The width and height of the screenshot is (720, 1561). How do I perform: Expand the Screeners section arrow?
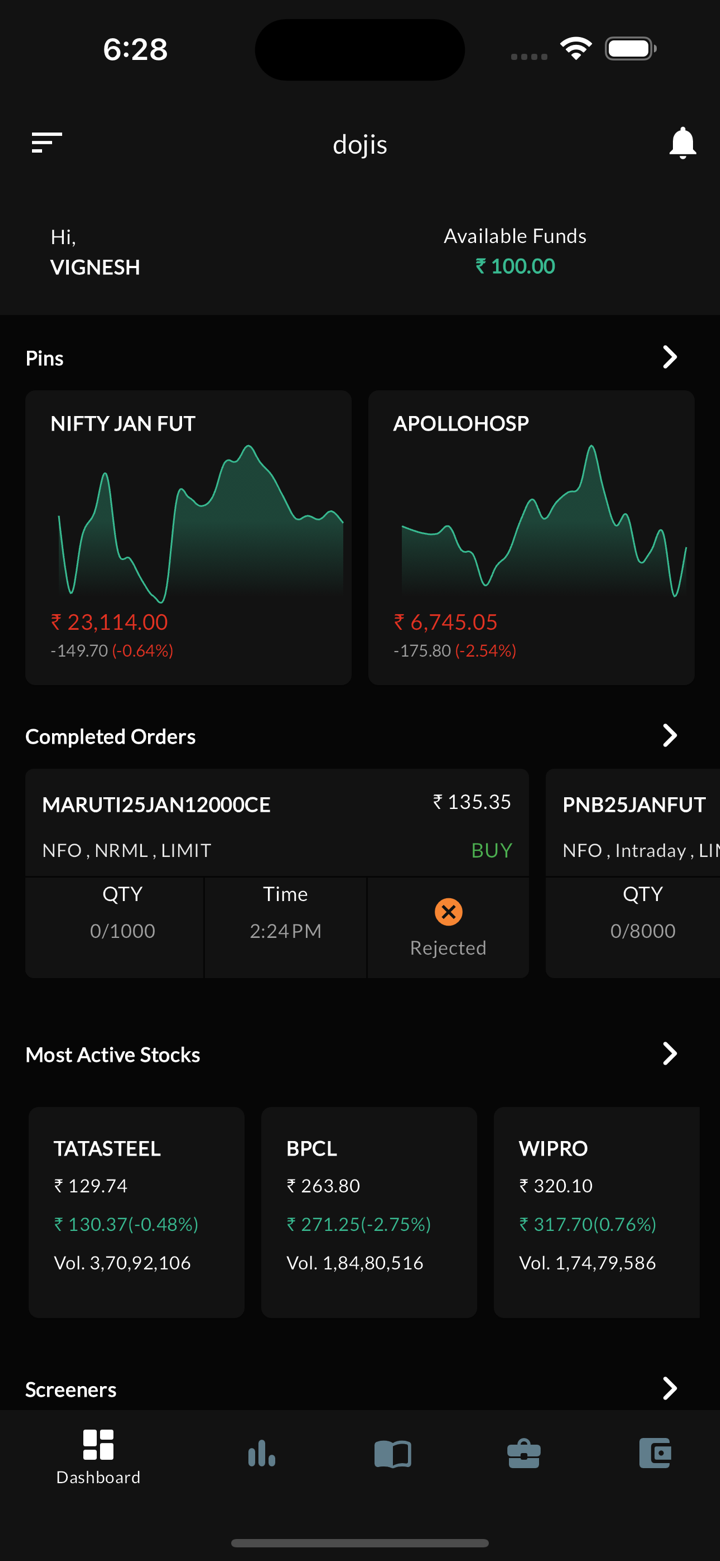[670, 1388]
